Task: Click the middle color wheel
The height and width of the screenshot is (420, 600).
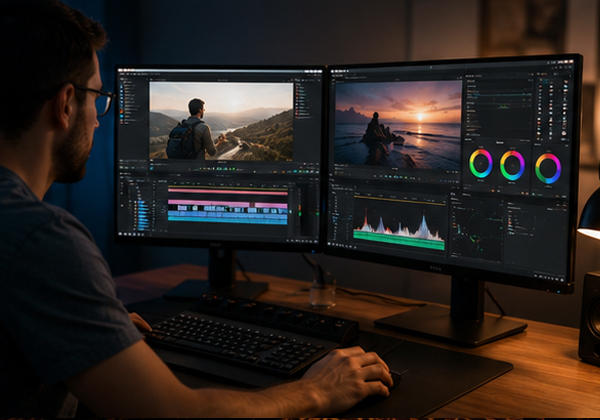Action: coord(512,165)
